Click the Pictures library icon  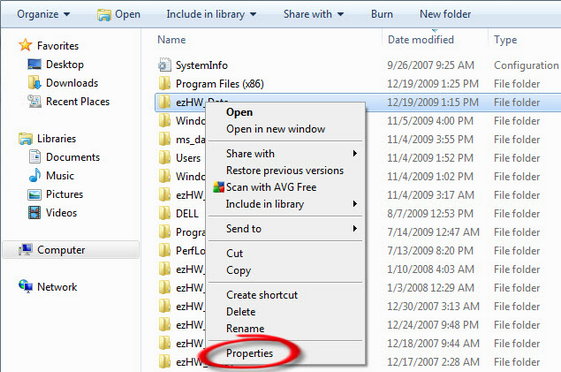tap(34, 194)
